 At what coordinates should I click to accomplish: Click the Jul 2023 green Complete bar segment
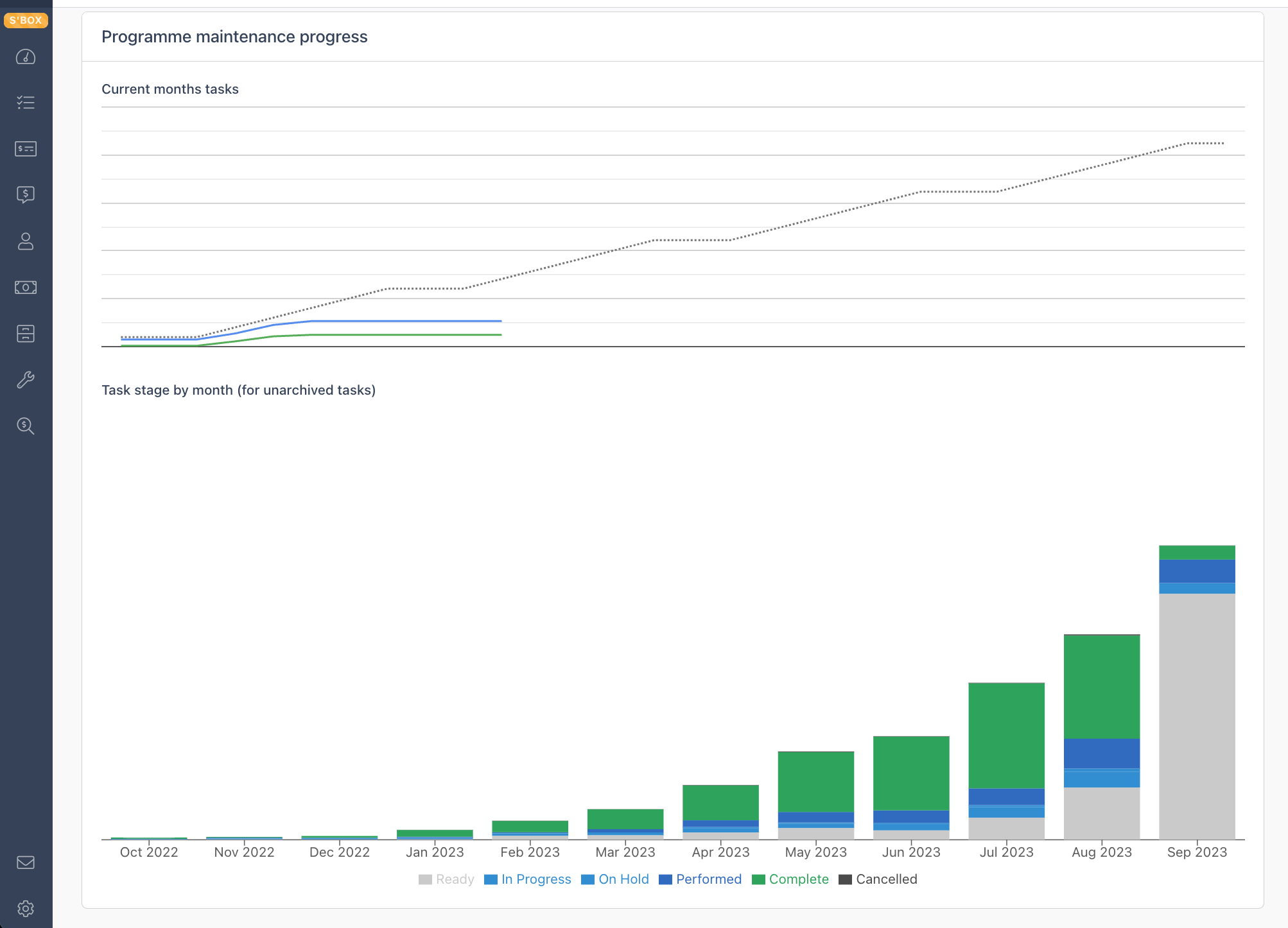pos(1007,735)
